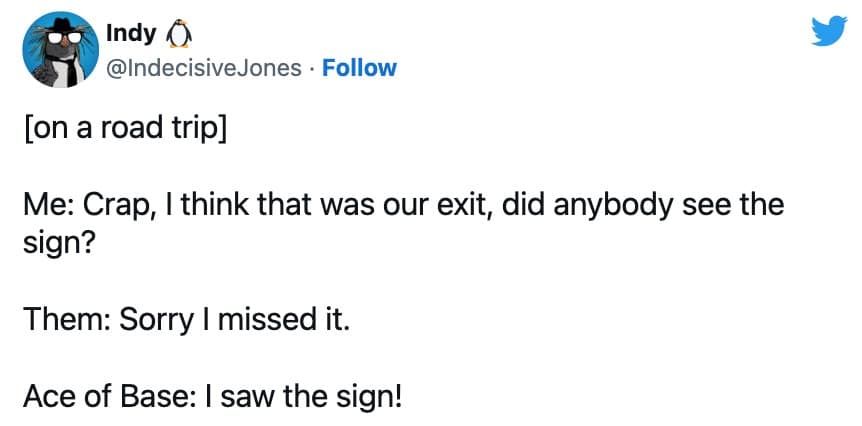Click the "Them:" speaker label
Screen dimensions: 862x426
click(65, 319)
